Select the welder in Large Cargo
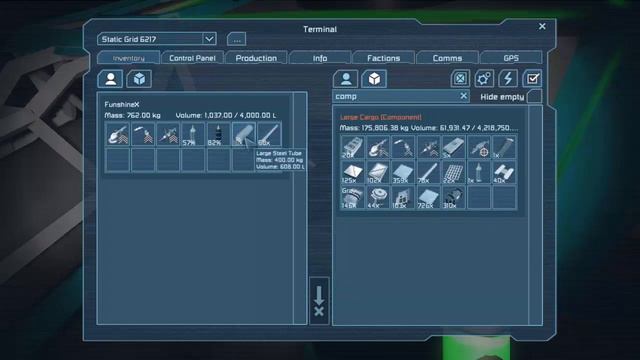640x360 pixels. pyautogui.click(x=403, y=147)
